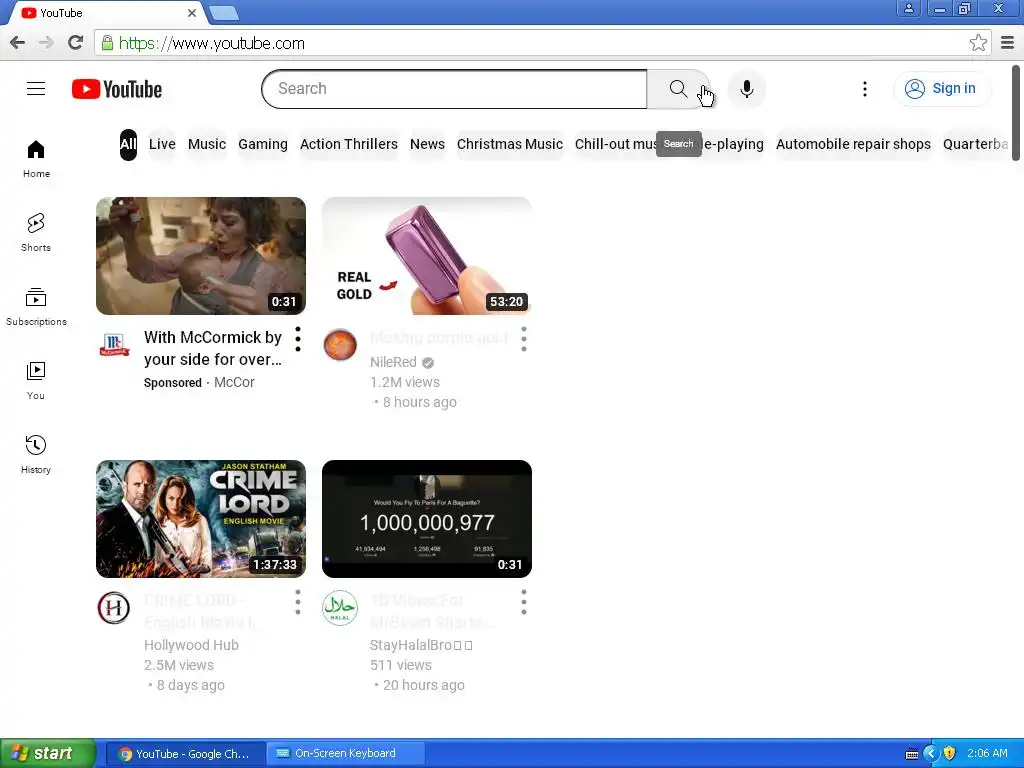Focus the YouTube search input field
Screen dimensions: 1024x768
point(455,89)
